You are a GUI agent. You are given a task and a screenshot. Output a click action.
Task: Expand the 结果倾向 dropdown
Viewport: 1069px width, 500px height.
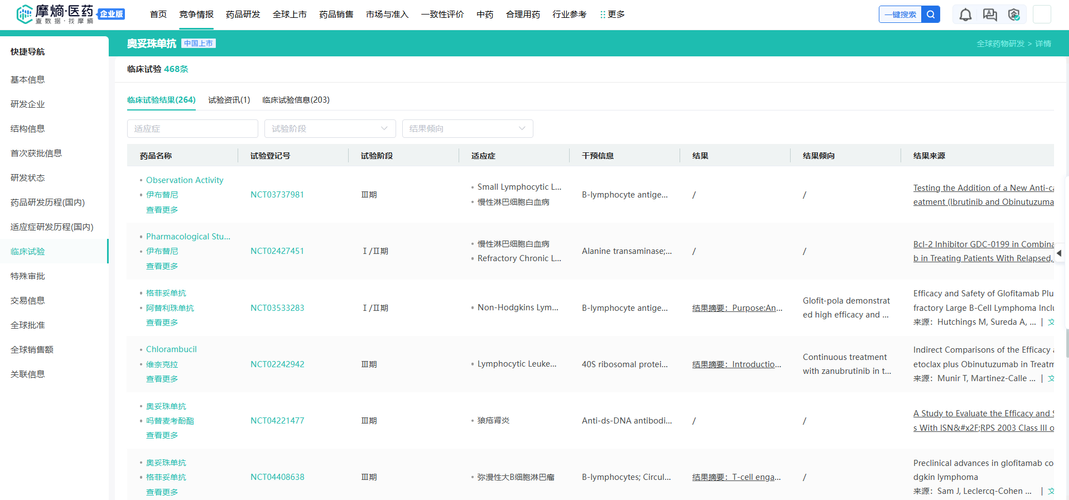click(x=467, y=129)
